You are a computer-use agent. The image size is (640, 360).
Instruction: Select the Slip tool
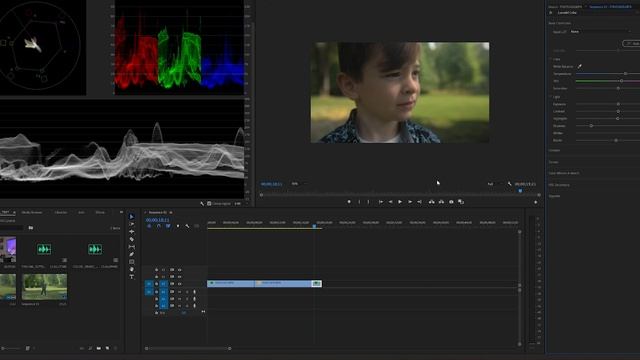(131, 247)
